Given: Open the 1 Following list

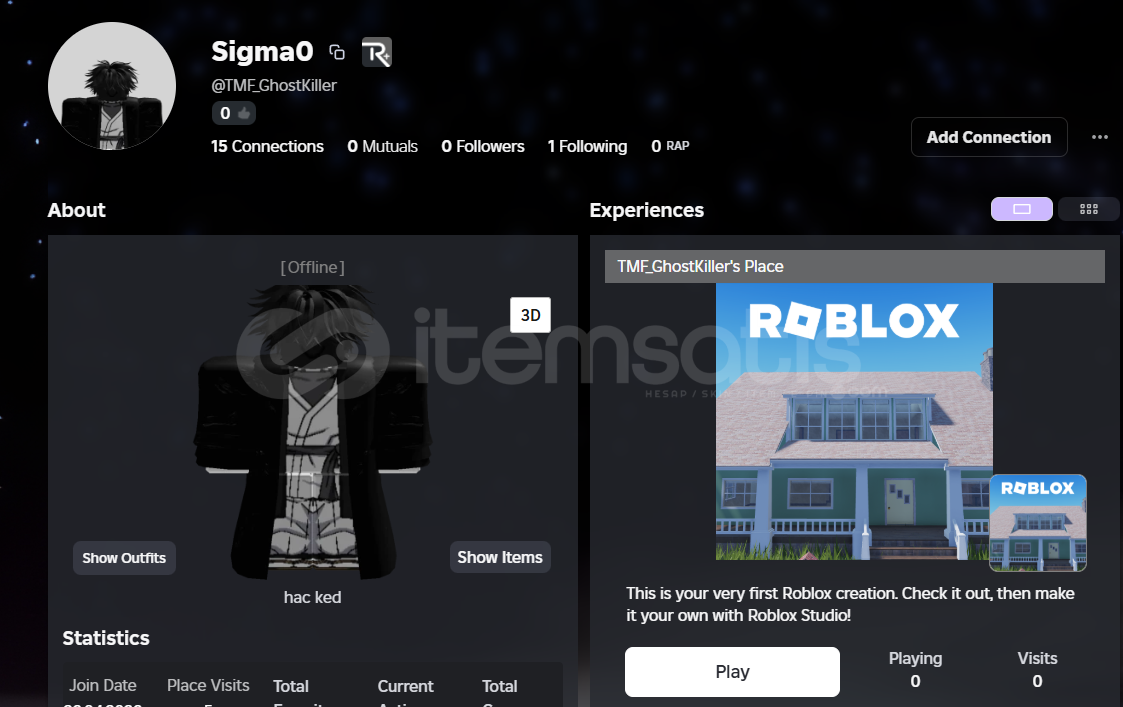Looking at the screenshot, I should 587,146.
